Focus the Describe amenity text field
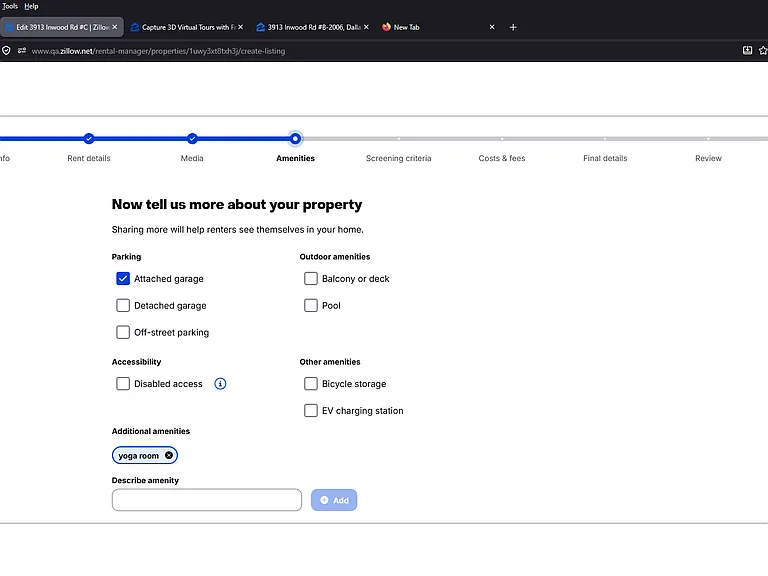Image resolution: width=768 pixels, height=576 pixels. click(207, 500)
